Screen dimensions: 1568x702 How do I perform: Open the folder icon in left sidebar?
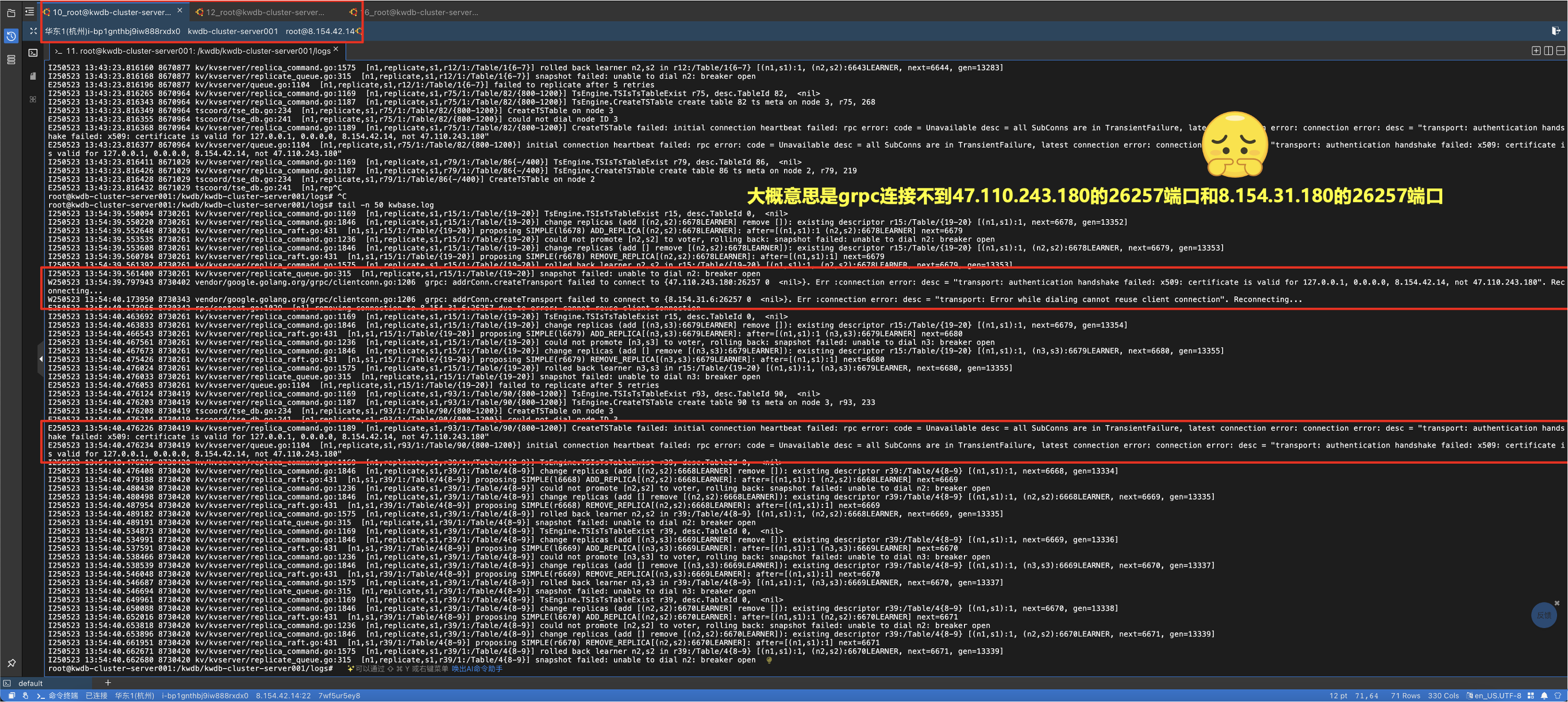(11, 12)
